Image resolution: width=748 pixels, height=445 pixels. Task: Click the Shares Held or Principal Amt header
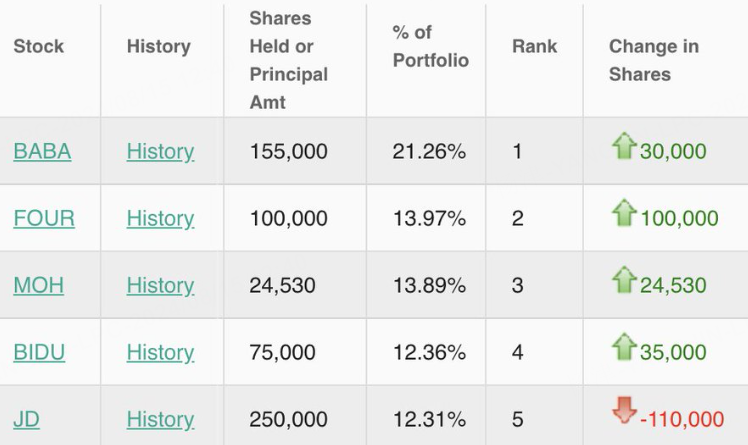click(x=288, y=60)
